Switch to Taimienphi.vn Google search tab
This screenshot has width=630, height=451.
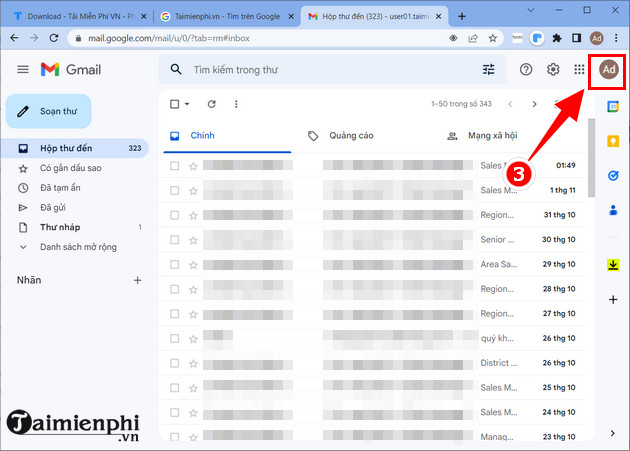[x=227, y=16]
